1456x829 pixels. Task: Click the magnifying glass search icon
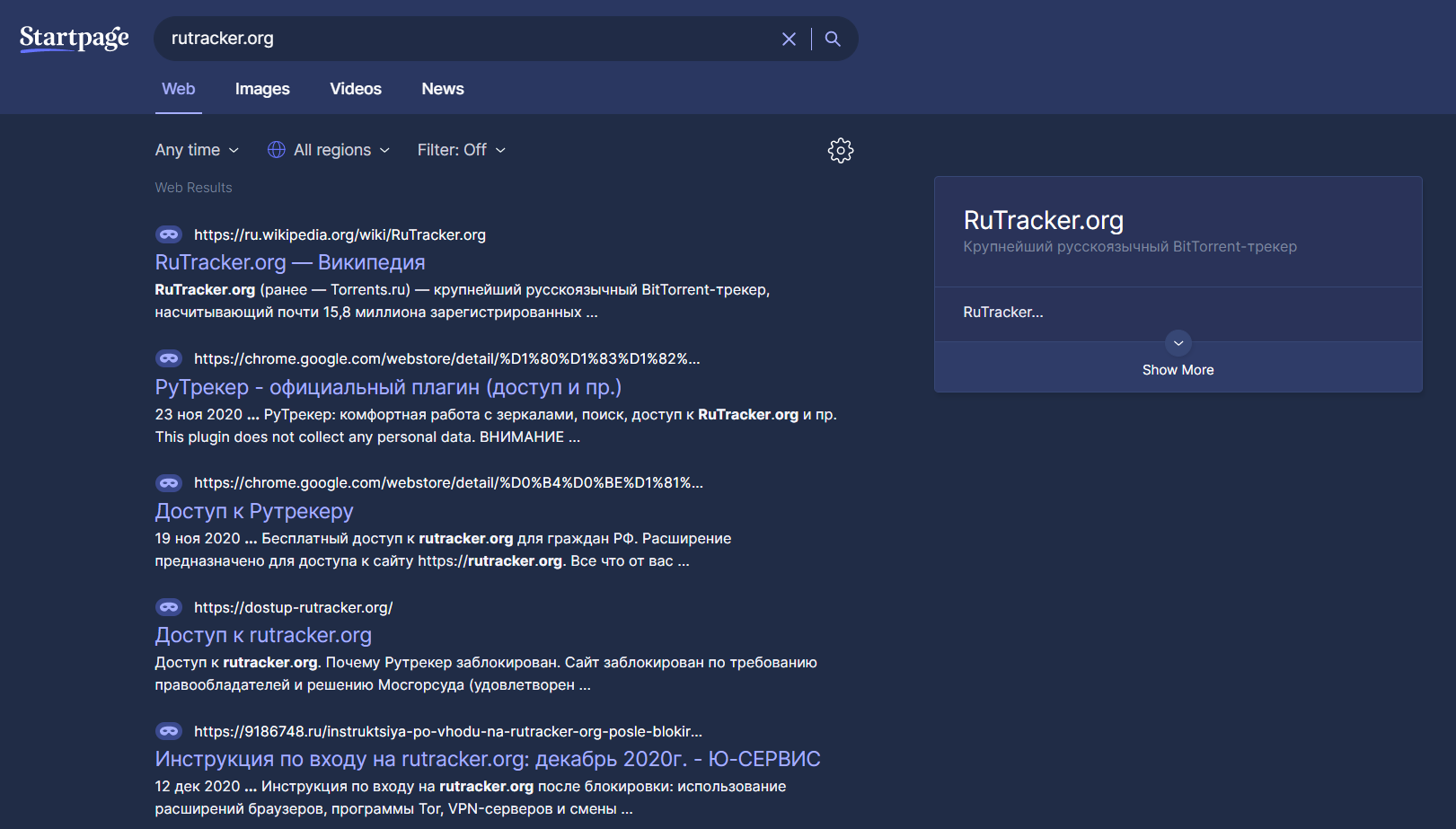click(833, 39)
